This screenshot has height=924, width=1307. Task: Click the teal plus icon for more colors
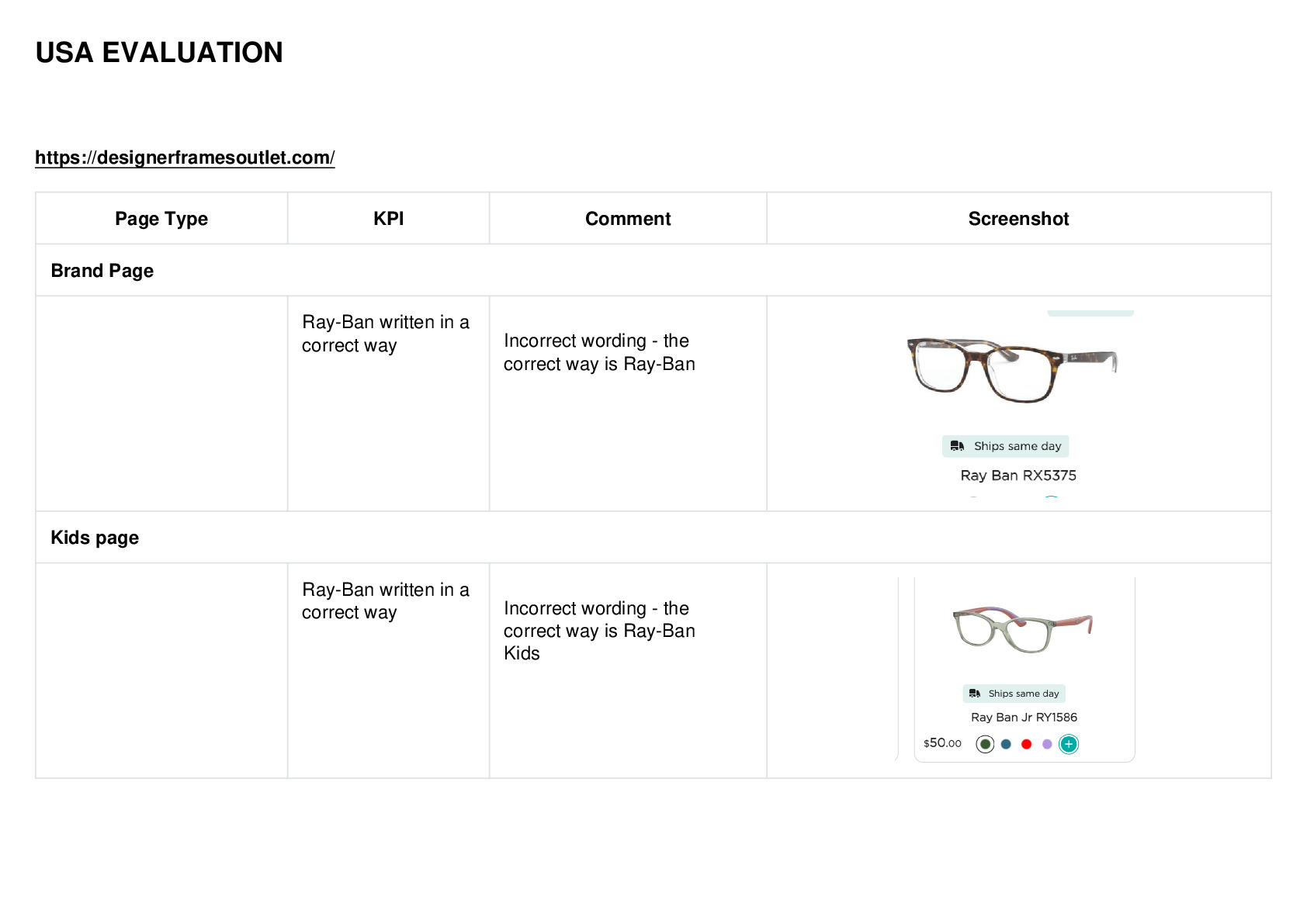tap(1069, 744)
